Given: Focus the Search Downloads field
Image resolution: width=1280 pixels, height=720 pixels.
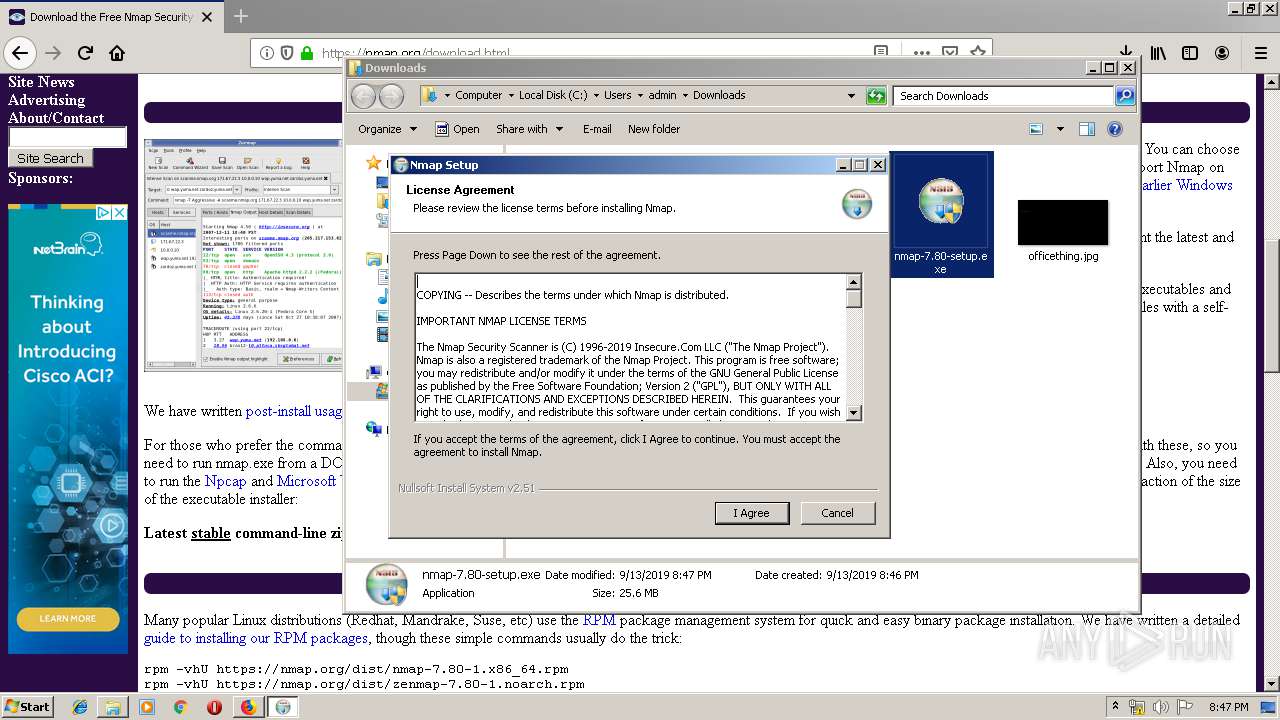Looking at the screenshot, I should click(1003, 96).
